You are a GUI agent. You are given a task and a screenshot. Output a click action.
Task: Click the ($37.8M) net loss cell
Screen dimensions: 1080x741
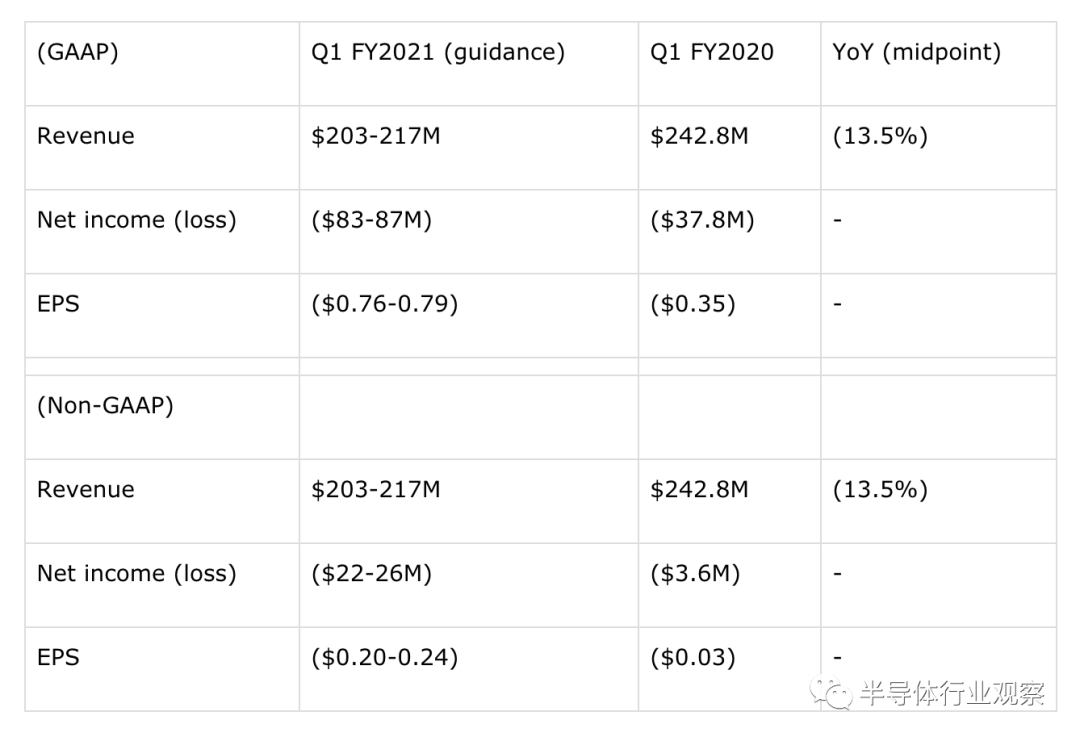coord(729,232)
